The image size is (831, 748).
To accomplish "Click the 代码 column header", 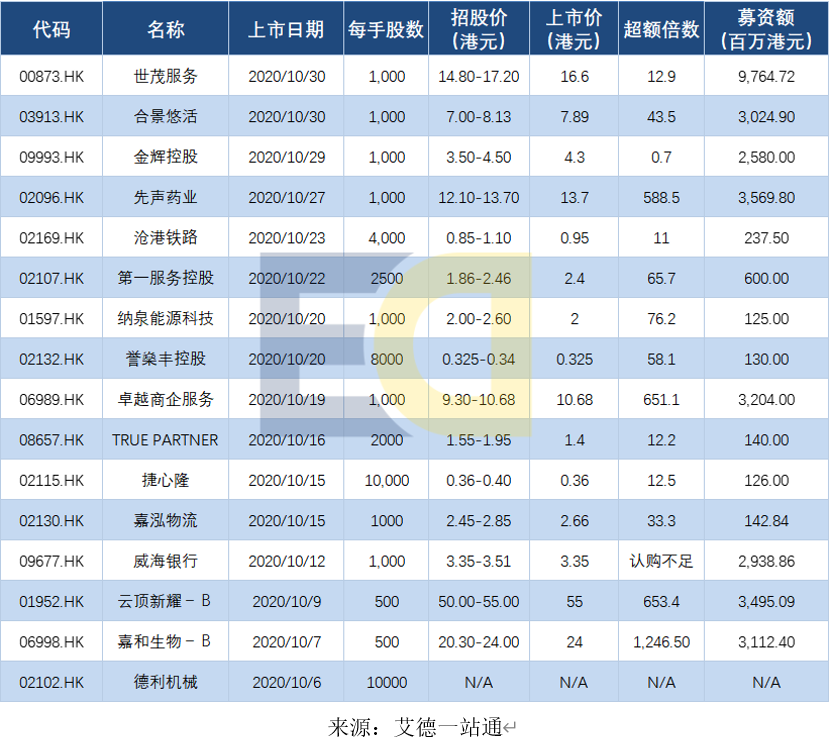I will tap(51, 29).
